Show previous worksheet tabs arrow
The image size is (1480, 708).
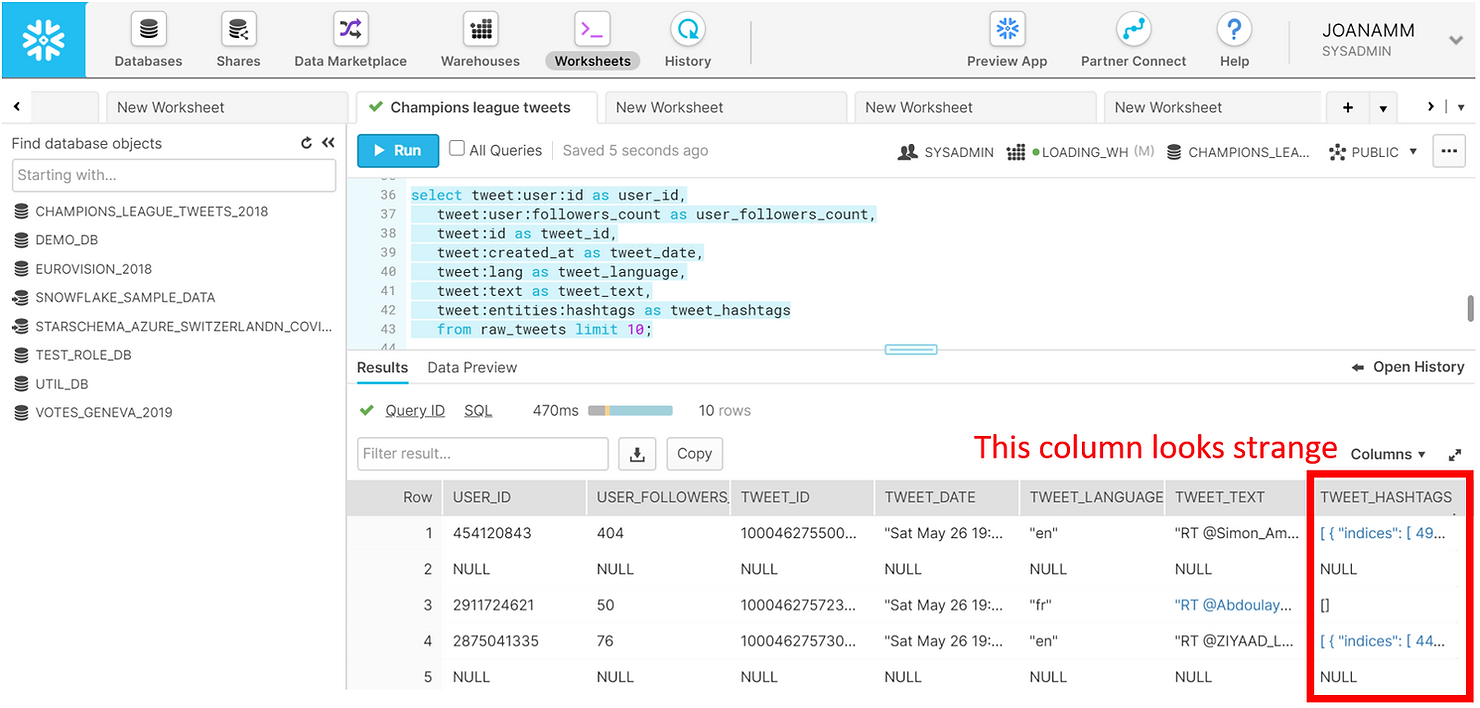(17, 106)
